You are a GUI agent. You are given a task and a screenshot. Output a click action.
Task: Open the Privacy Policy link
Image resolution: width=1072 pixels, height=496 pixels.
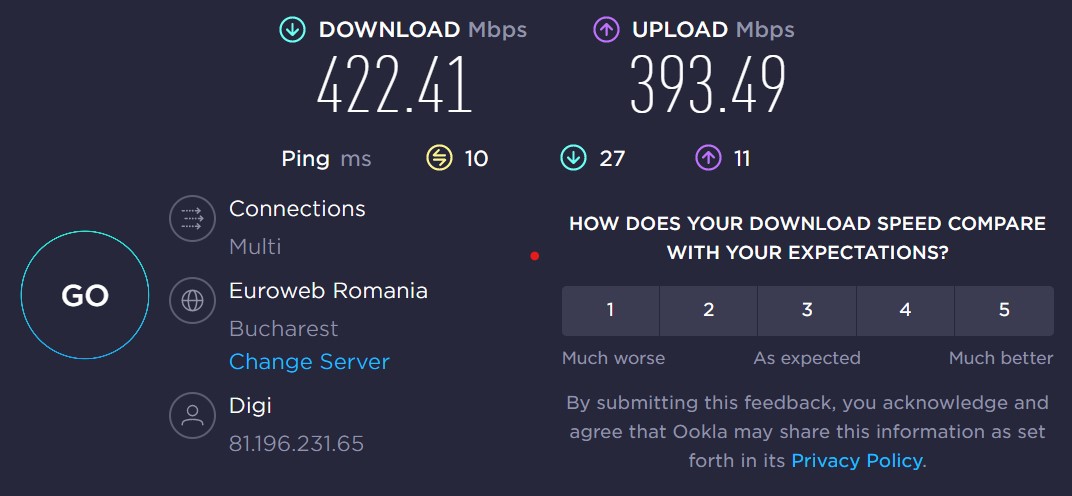tap(857, 461)
